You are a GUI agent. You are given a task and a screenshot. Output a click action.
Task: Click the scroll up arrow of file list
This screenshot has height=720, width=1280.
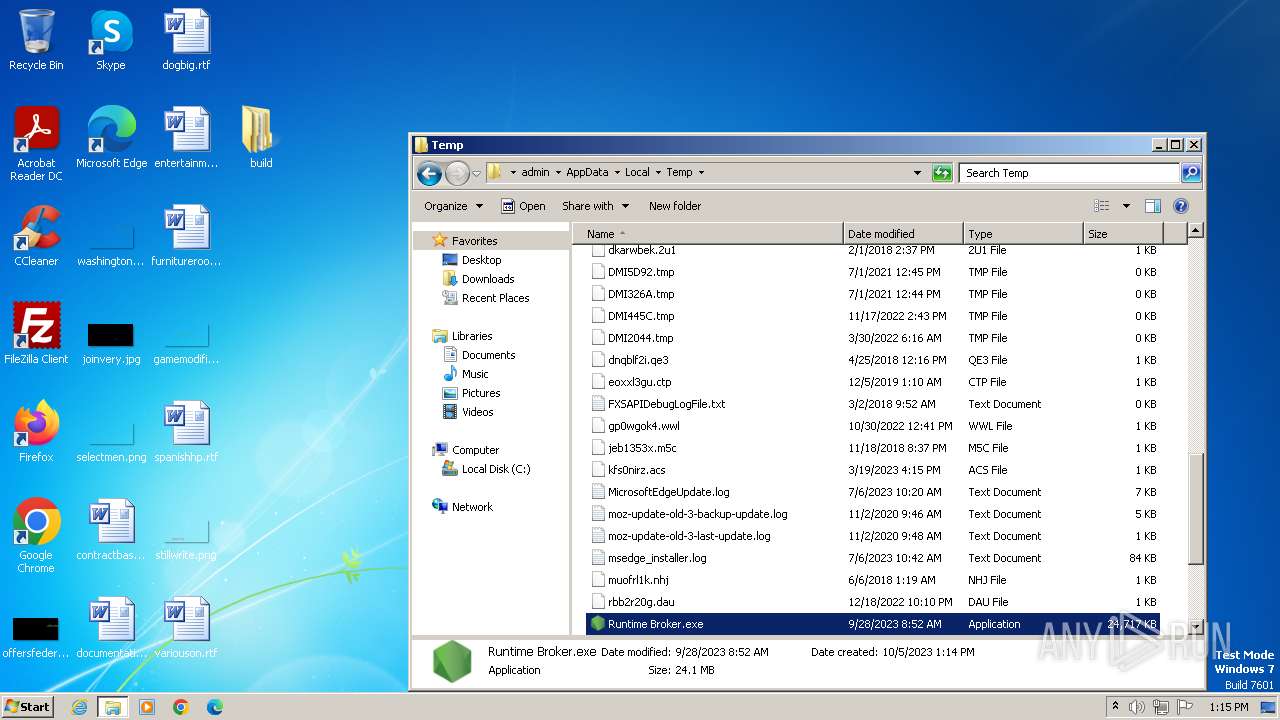click(1195, 230)
